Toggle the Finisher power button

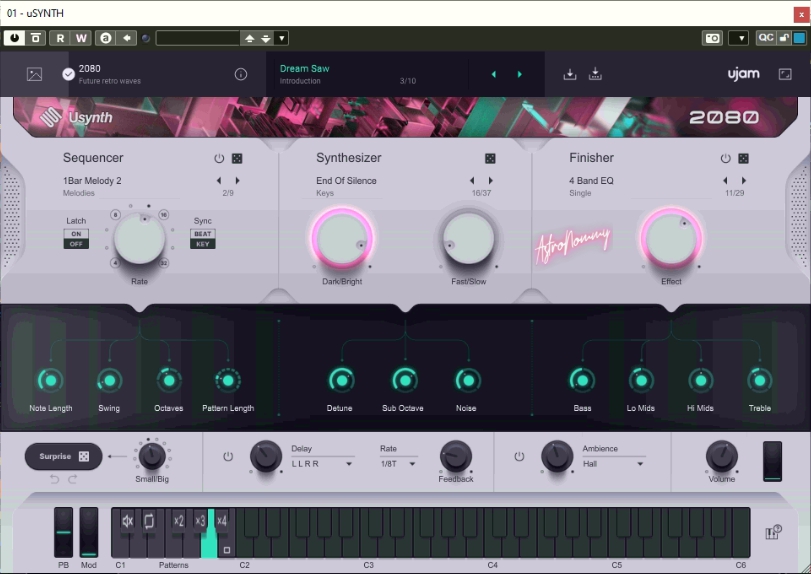[725, 159]
